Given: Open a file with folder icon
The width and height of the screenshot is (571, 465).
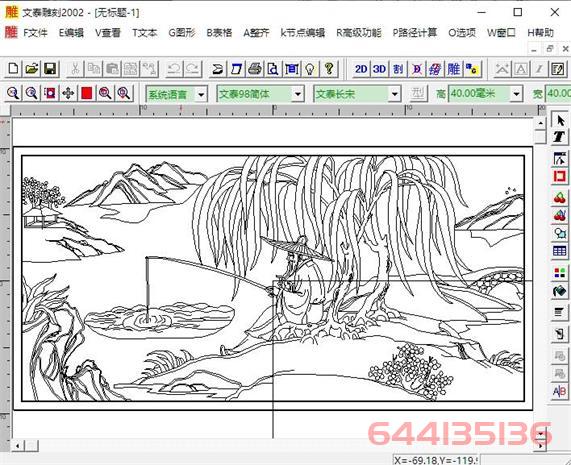Looking at the screenshot, I should pyautogui.click(x=32, y=68).
